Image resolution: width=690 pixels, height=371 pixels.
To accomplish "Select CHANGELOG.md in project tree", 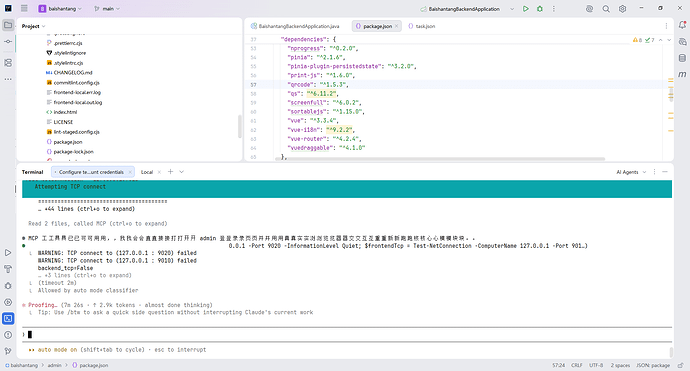I will (x=73, y=73).
